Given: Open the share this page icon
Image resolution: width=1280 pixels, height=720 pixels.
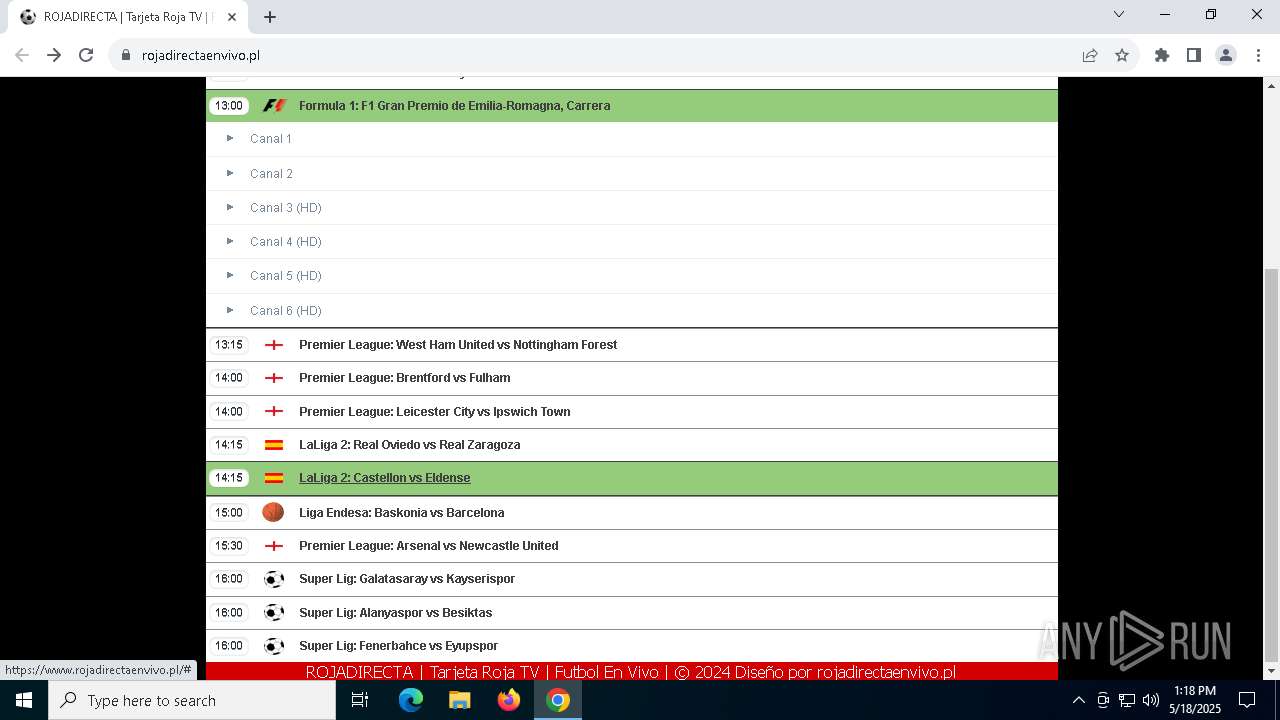Looking at the screenshot, I should point(1090,55).
